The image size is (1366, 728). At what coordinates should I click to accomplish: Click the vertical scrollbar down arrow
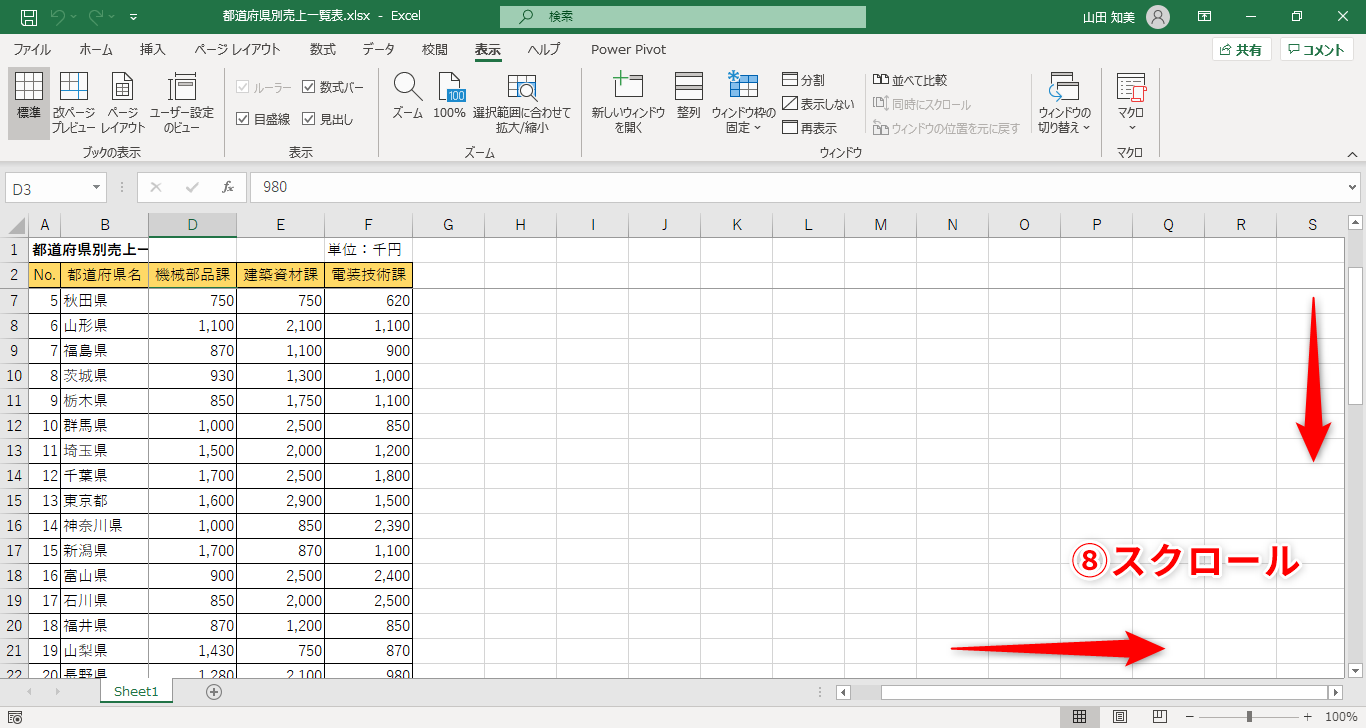point(1356,671)
